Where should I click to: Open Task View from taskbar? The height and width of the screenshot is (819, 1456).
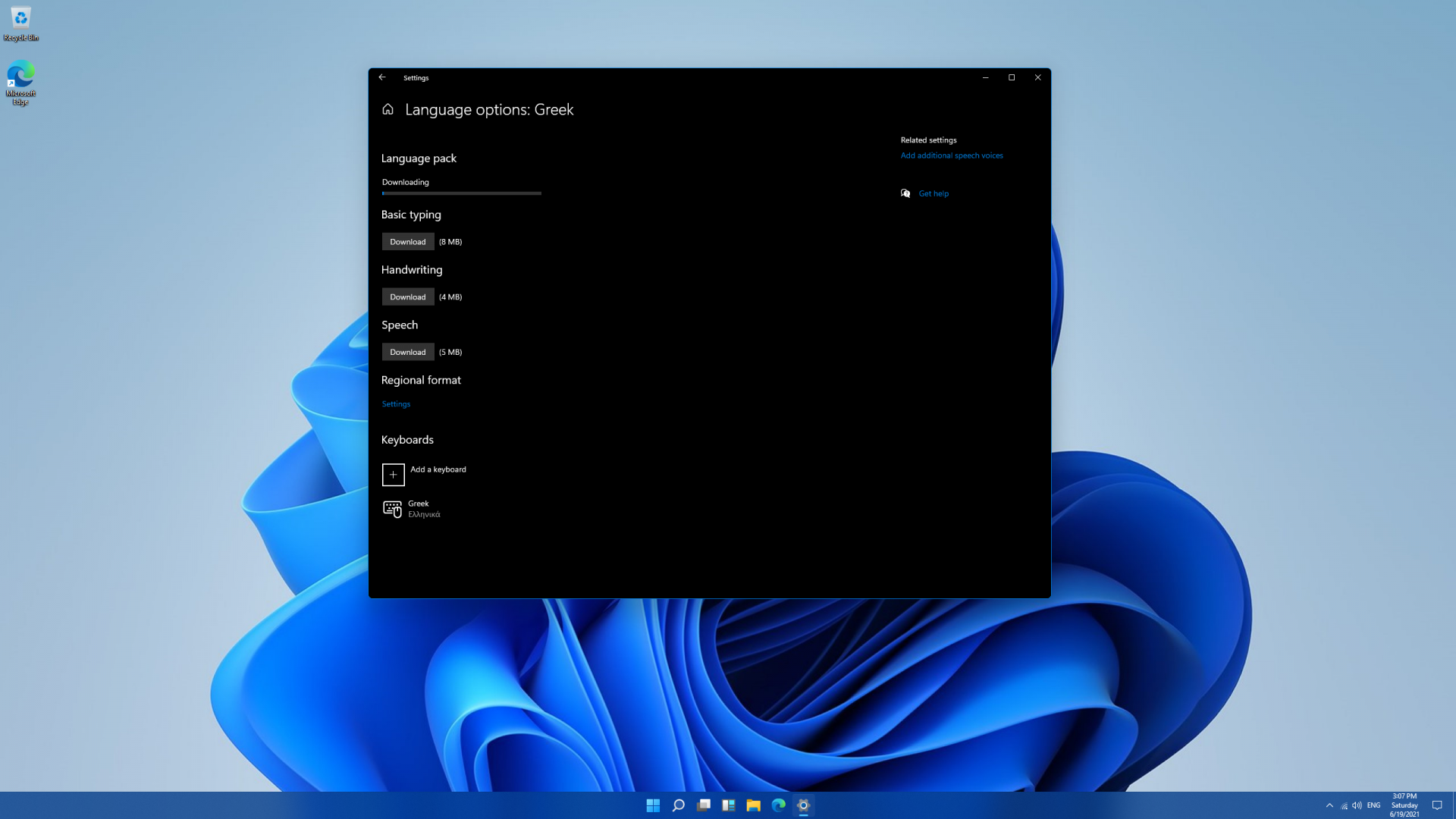coord(704,805)
